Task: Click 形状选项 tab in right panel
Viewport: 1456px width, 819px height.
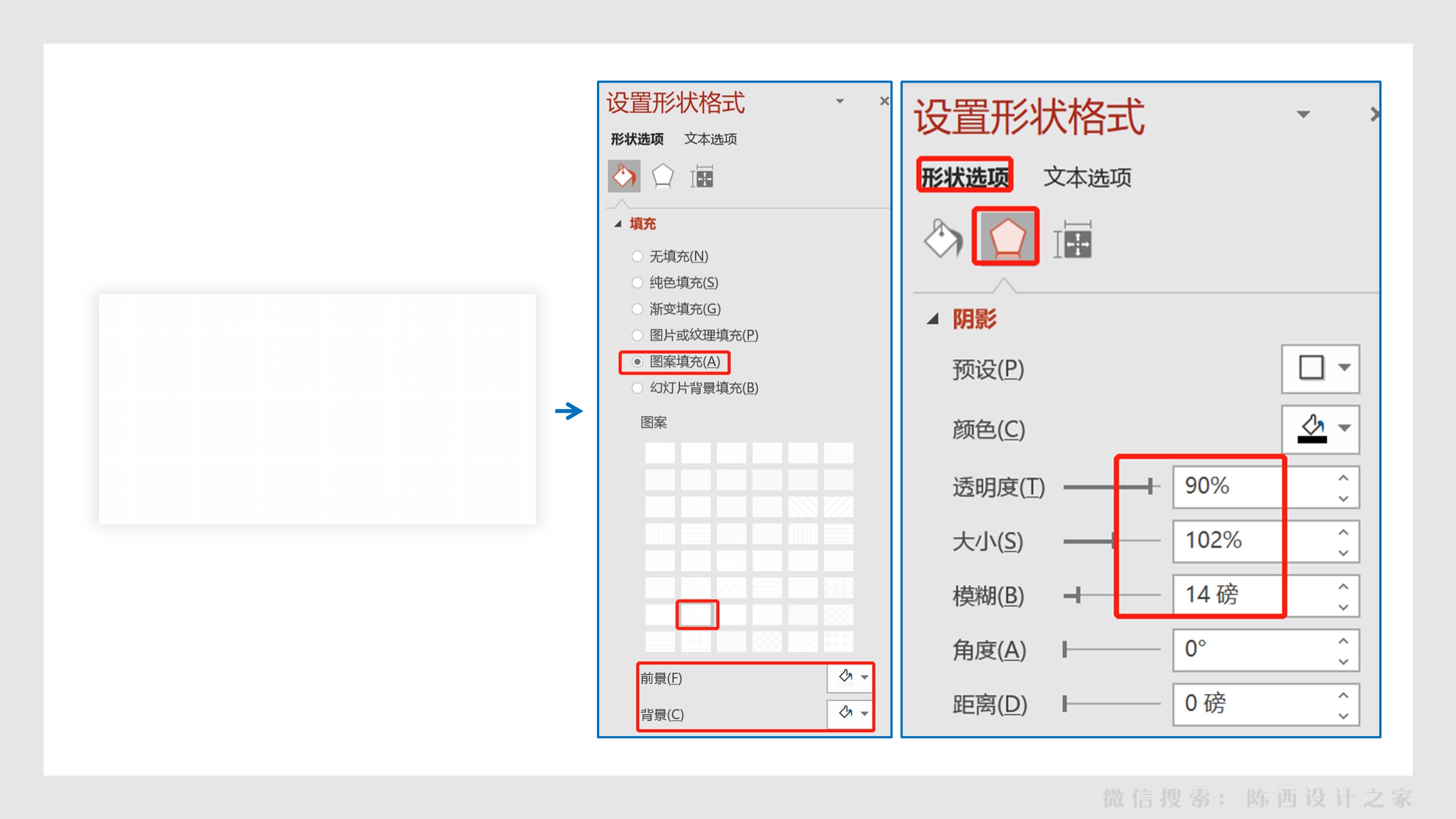Action: coord(964,178)
